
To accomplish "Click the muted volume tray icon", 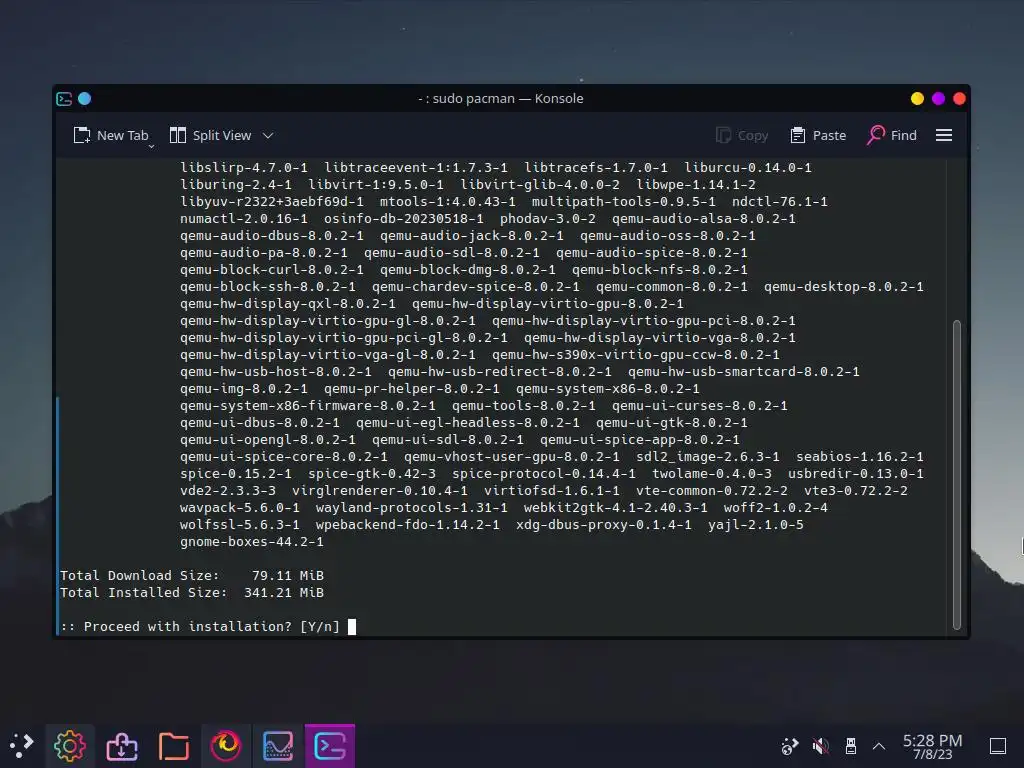I will (820, 746).
